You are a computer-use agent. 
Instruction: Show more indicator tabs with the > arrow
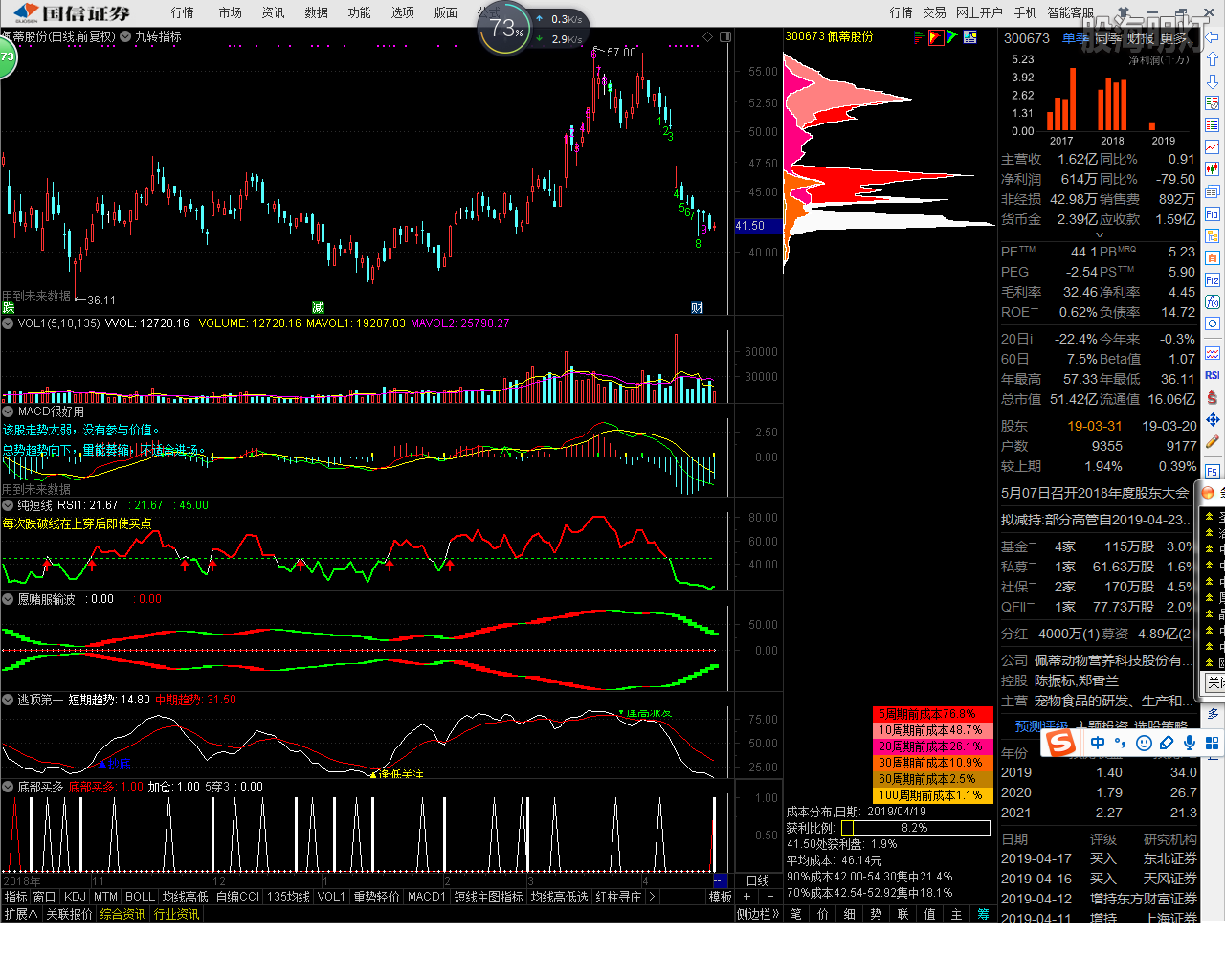[x=652, y=897]
